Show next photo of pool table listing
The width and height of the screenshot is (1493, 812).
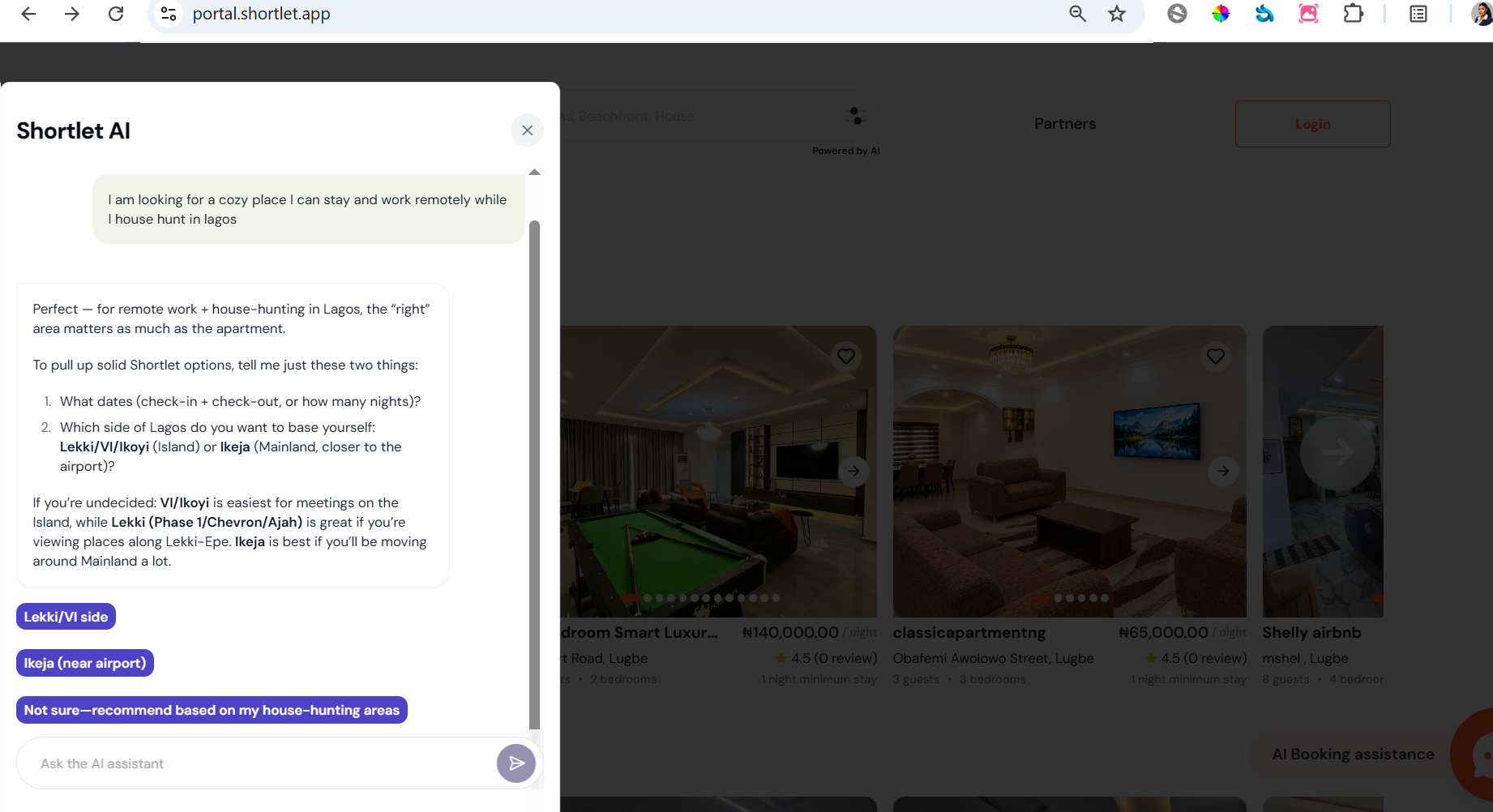coord(853,471)
